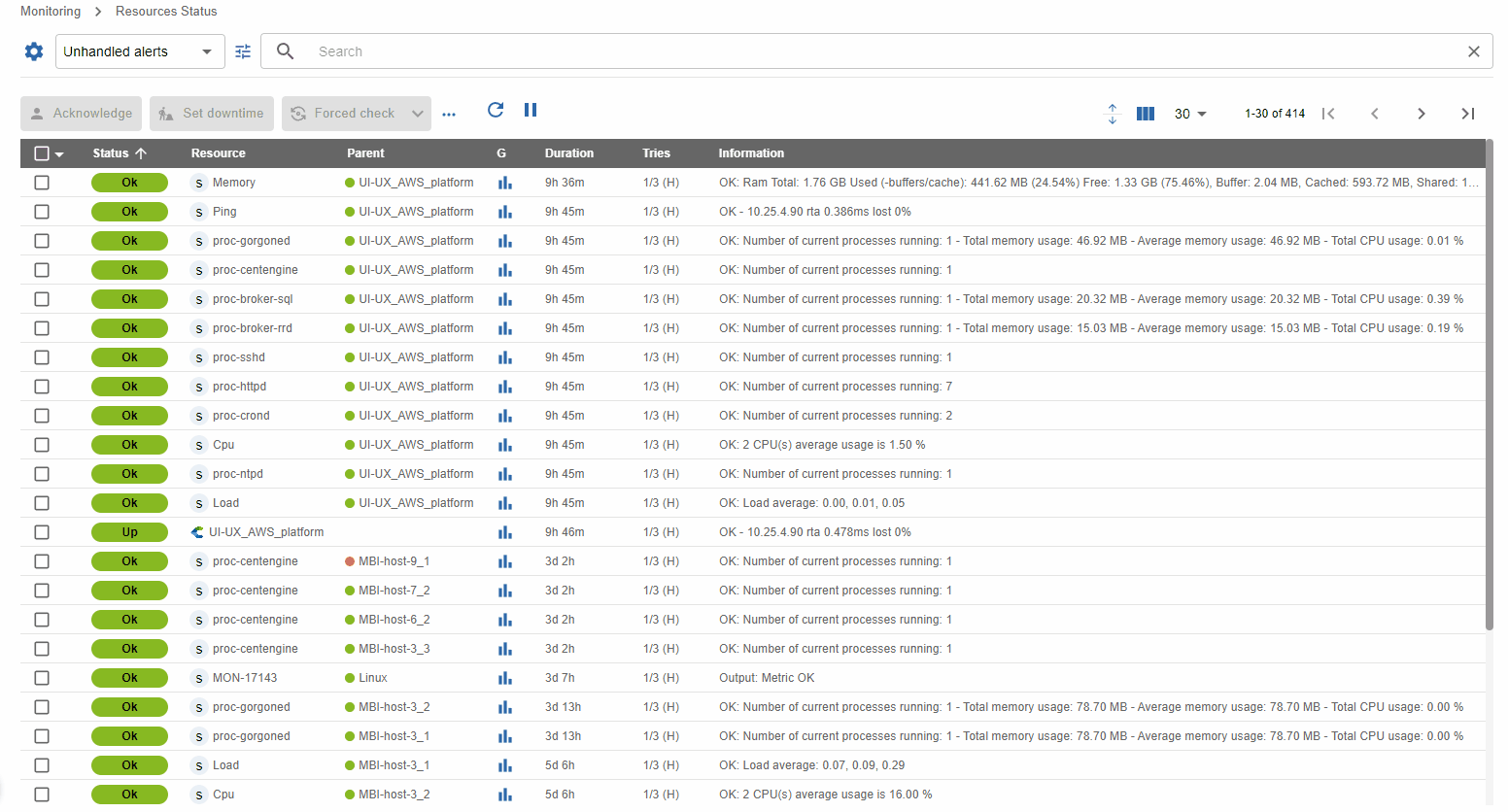Click the Forced check button
1508x812 pixels.
(344, 114)
